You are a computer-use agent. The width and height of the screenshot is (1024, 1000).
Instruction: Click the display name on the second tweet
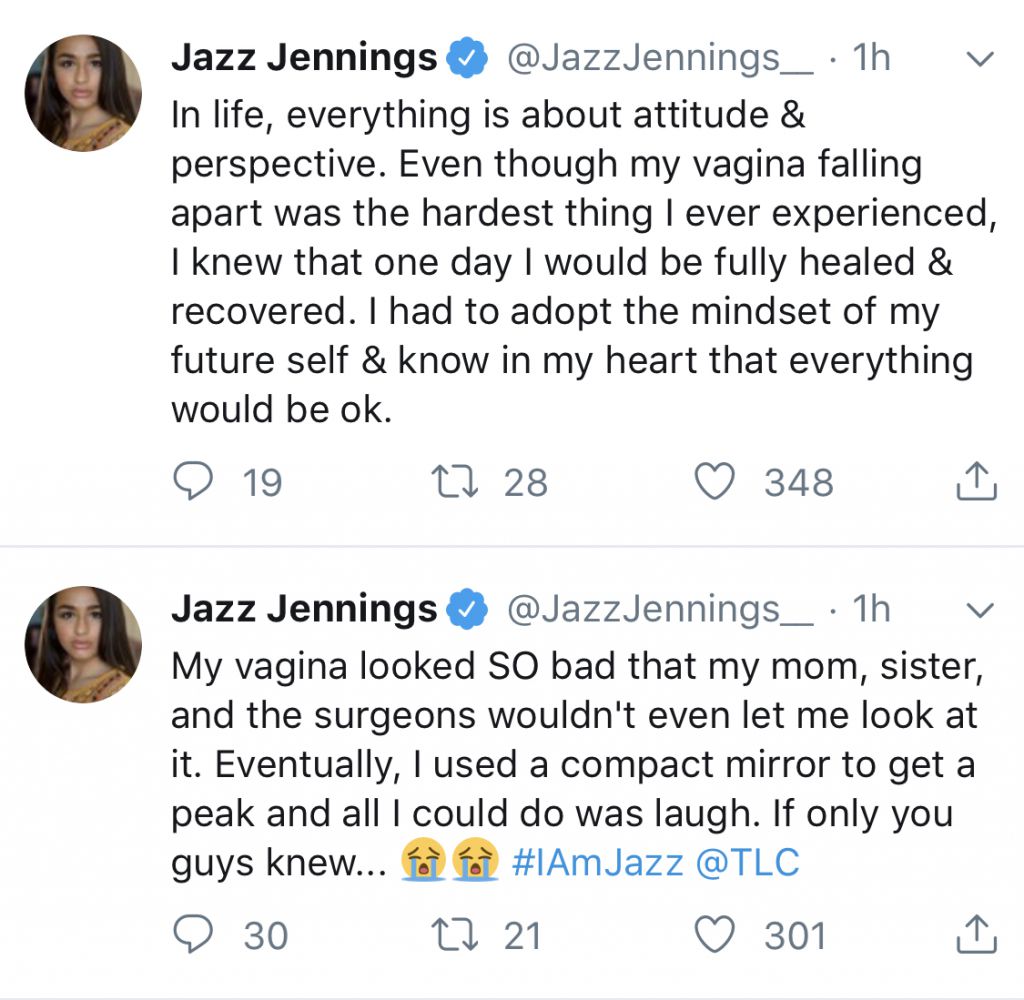(304, 609)
